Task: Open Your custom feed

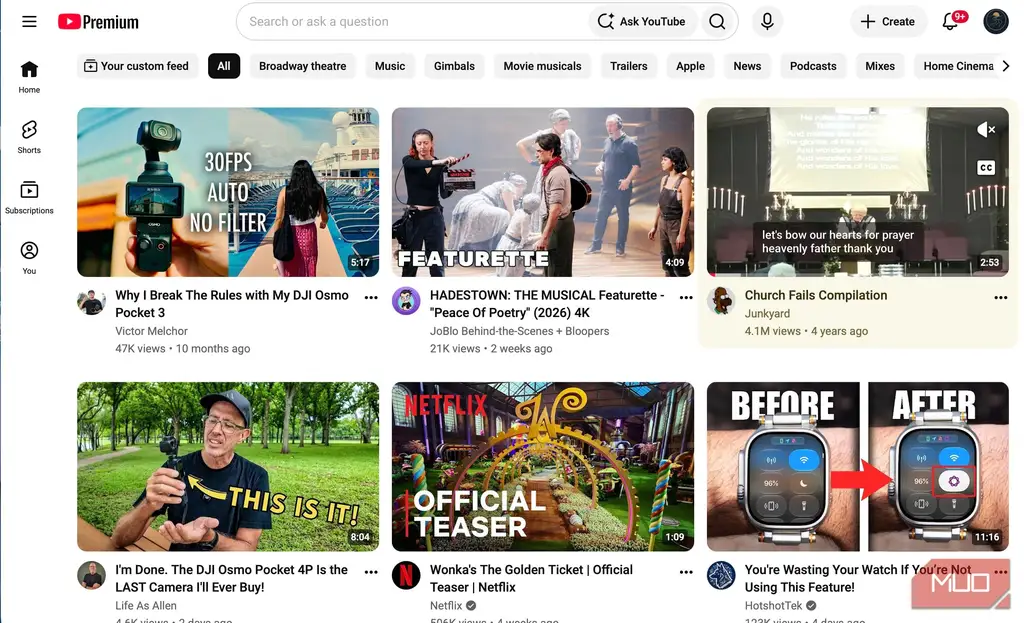Action: coord(137,66)
